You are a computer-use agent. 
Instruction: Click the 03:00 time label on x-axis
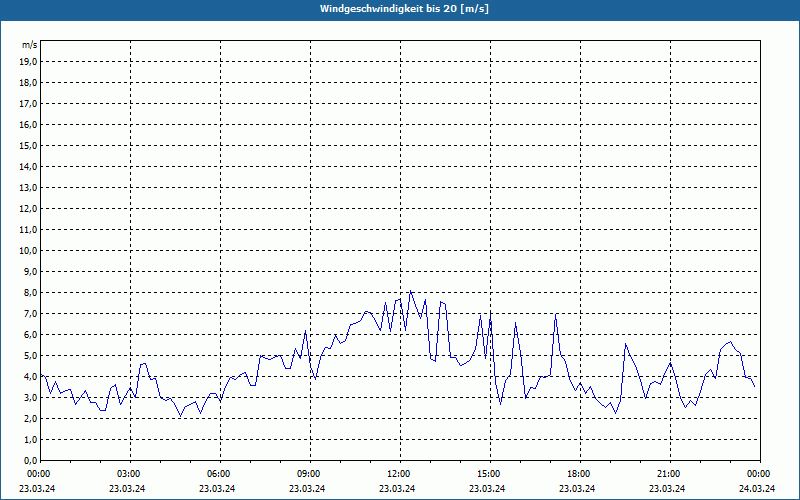[x=131, y=474]
